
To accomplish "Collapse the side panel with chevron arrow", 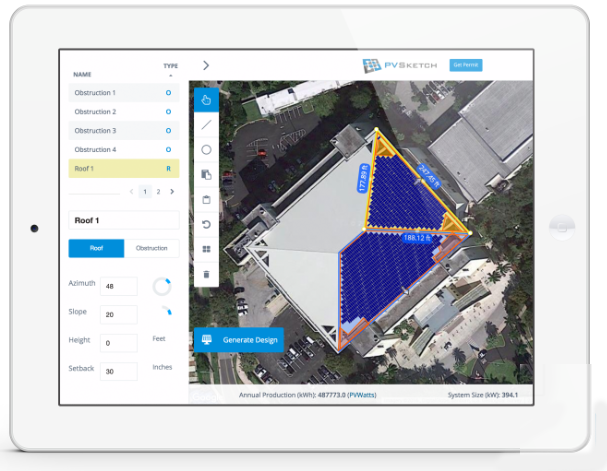I will point(205,65).
